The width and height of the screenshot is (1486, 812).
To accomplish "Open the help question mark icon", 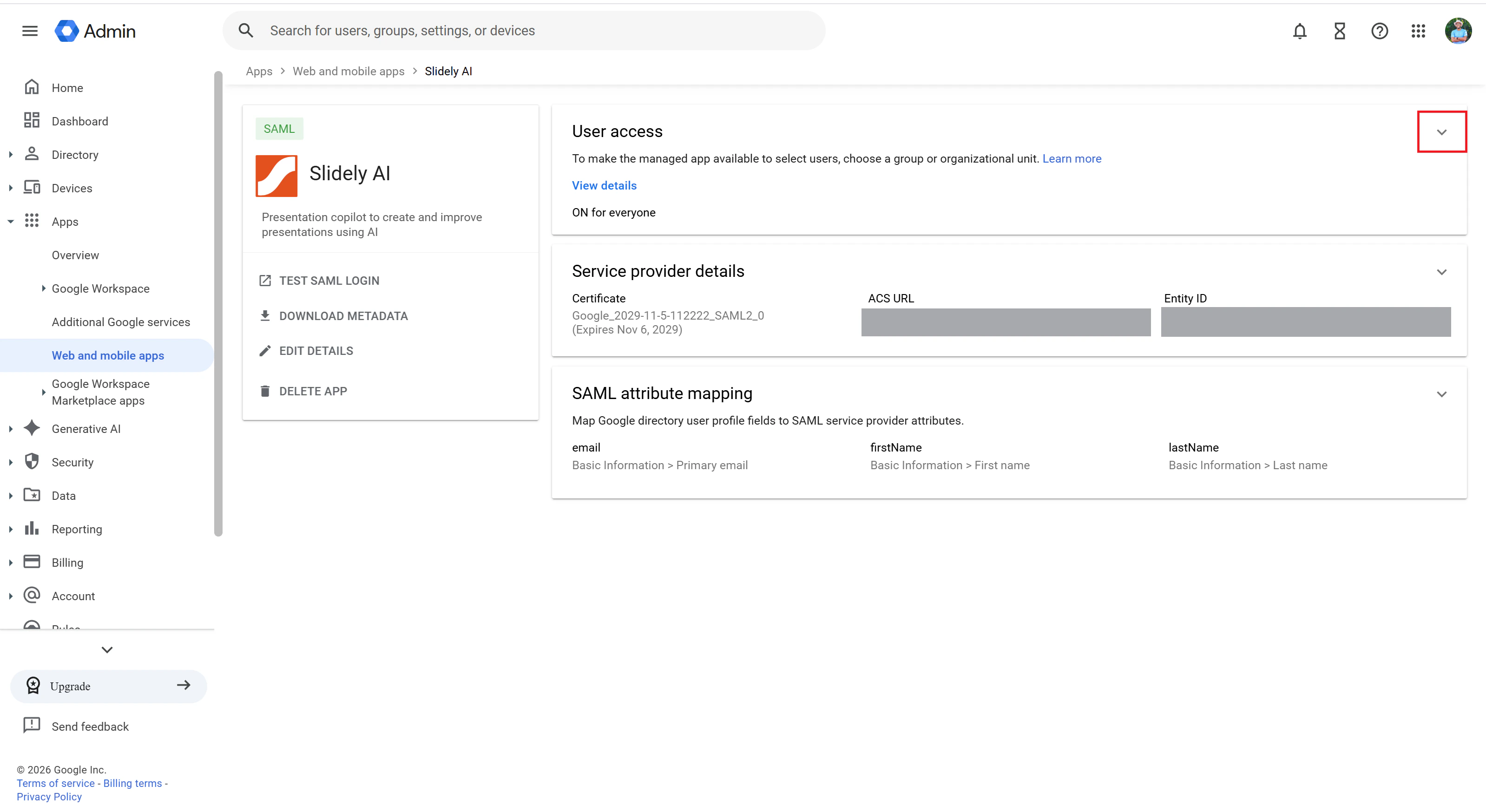I will (x=1379, y=31).
